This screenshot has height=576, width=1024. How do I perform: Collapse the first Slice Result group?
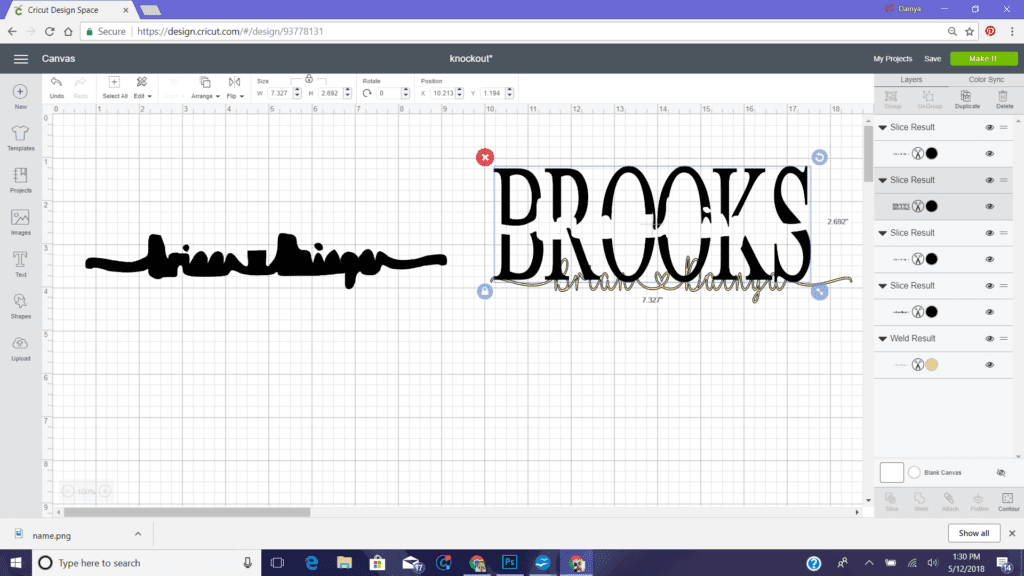click(x=882, y=127)
